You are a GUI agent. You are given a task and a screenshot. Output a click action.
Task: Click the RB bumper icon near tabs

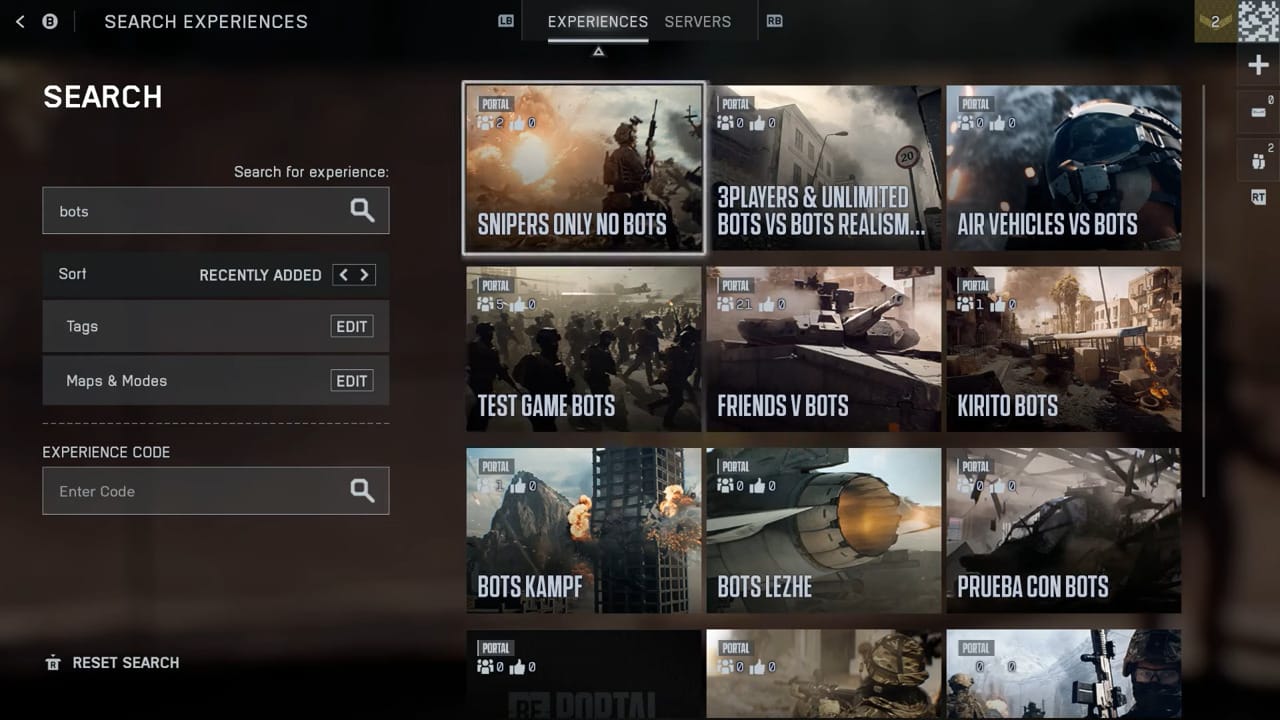point(774,21)
